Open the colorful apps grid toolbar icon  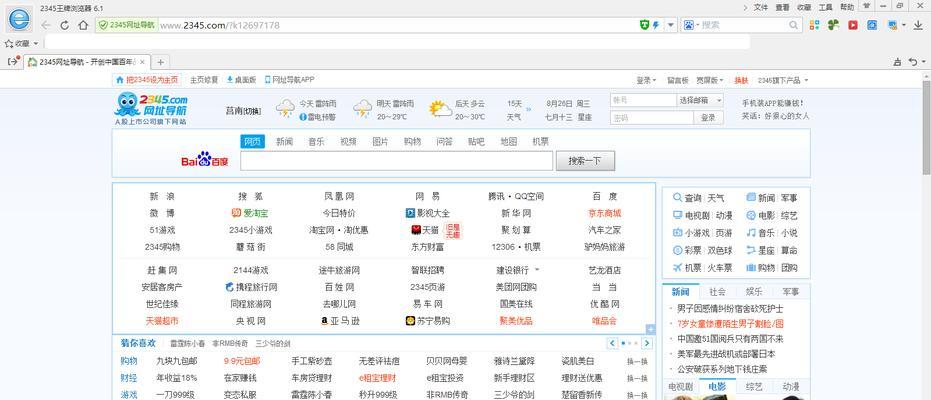[815, 25]
